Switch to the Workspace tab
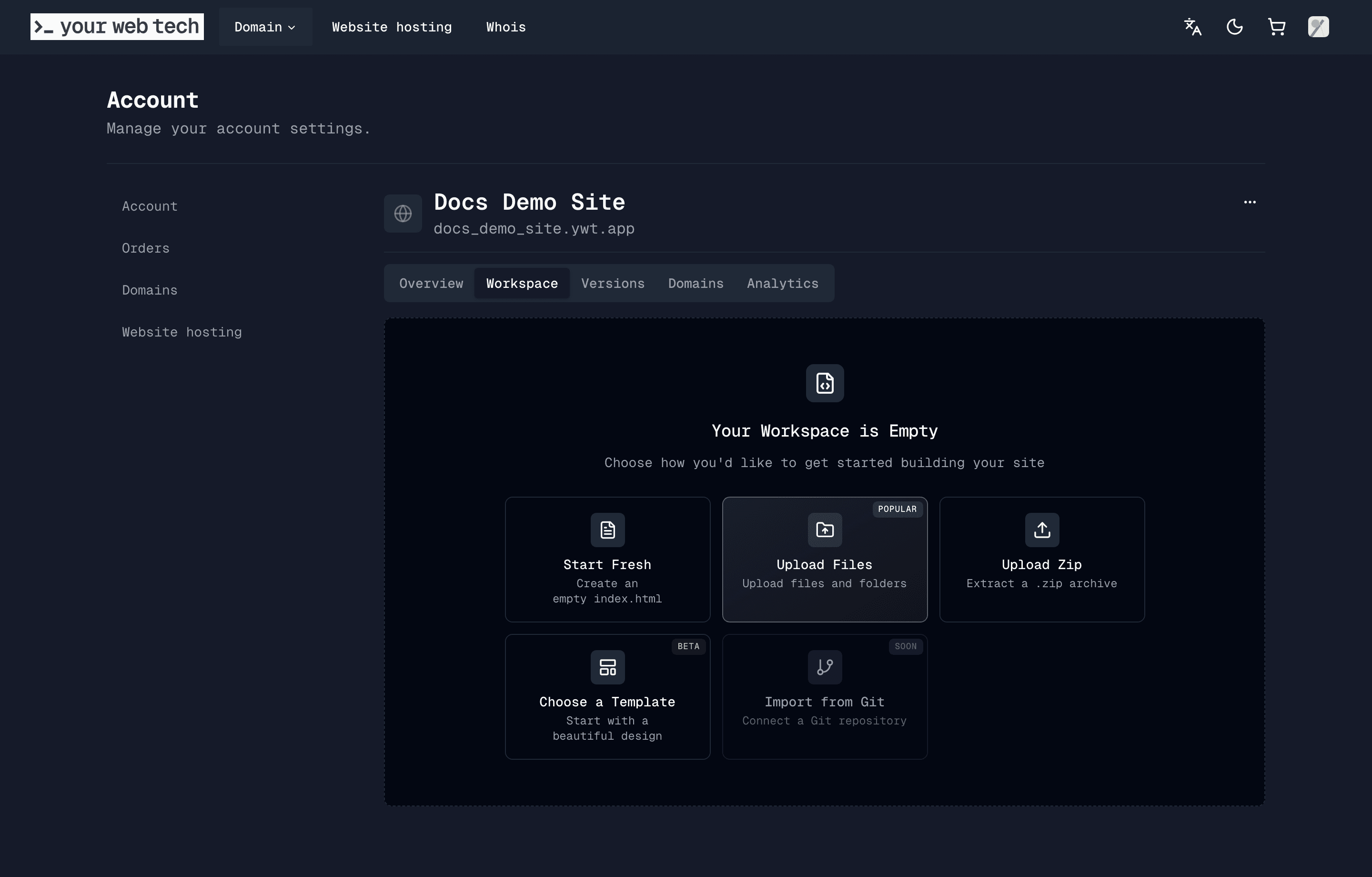The width and height of the screenshot is (1372, 877). (522, 284)
